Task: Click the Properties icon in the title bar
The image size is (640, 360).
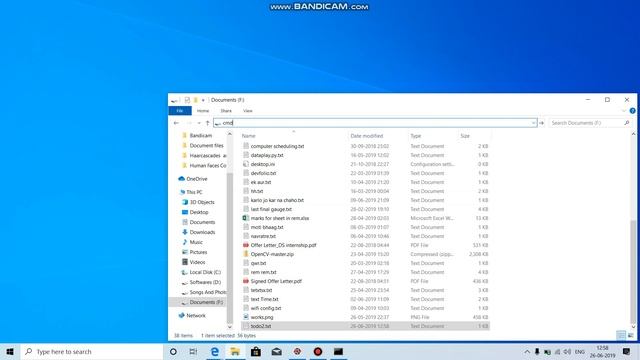Action: [187, 100]
